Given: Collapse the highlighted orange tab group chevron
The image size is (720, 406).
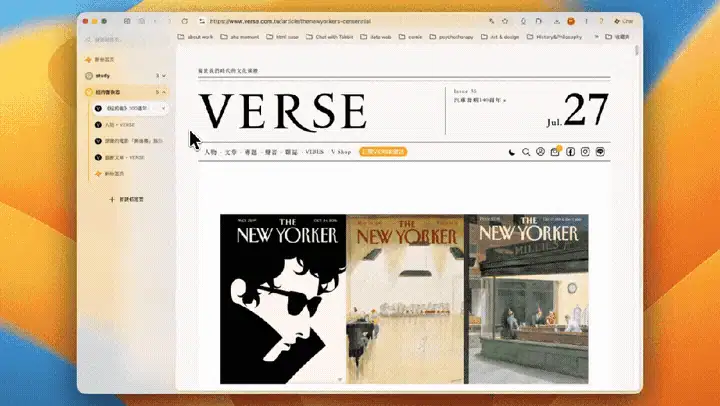Looking at the screenshot, I should point(164,92).
